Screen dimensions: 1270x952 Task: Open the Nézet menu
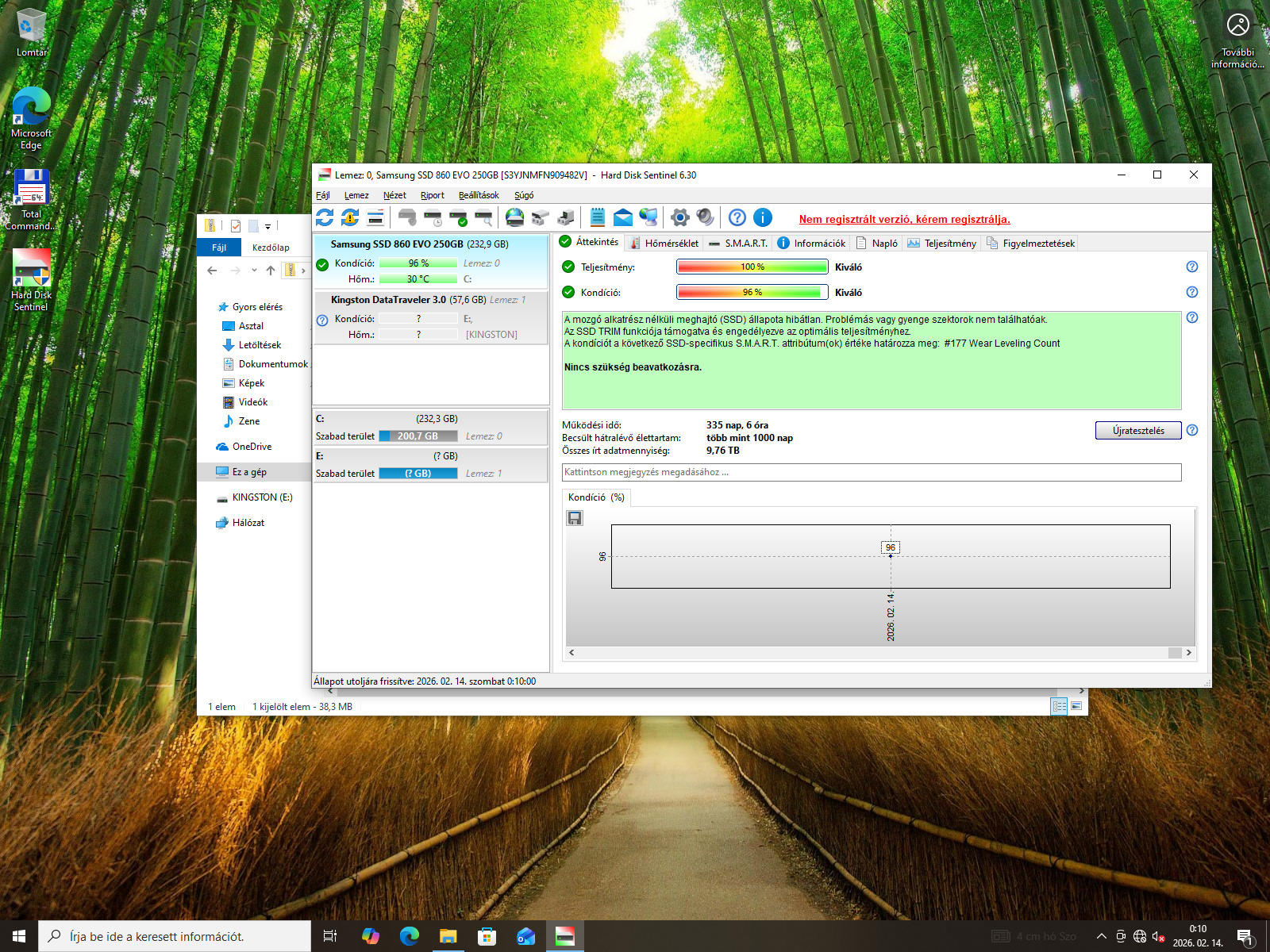[x=394, y=195]
